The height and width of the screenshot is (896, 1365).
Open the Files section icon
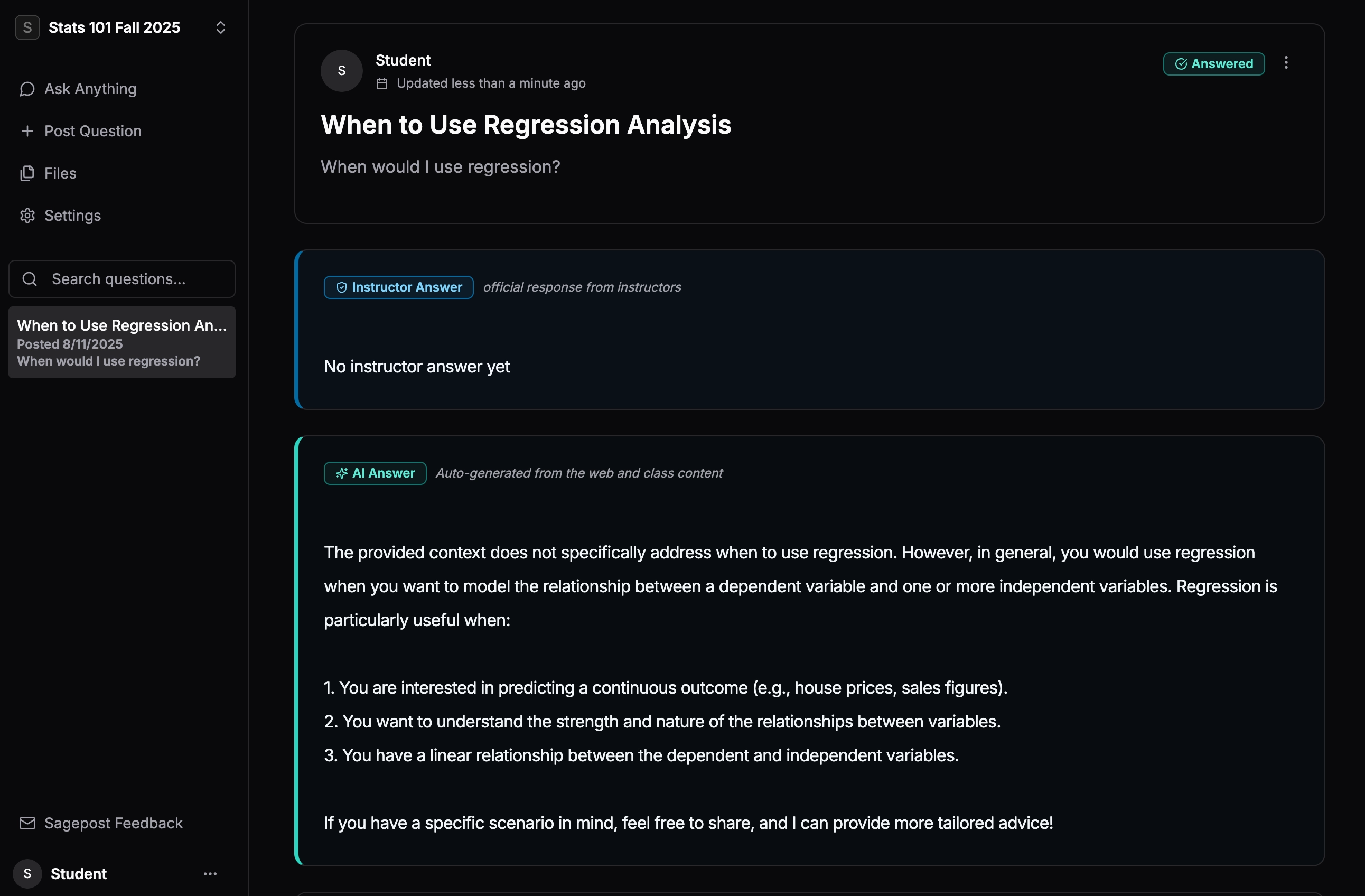click(x=27, y=173)
